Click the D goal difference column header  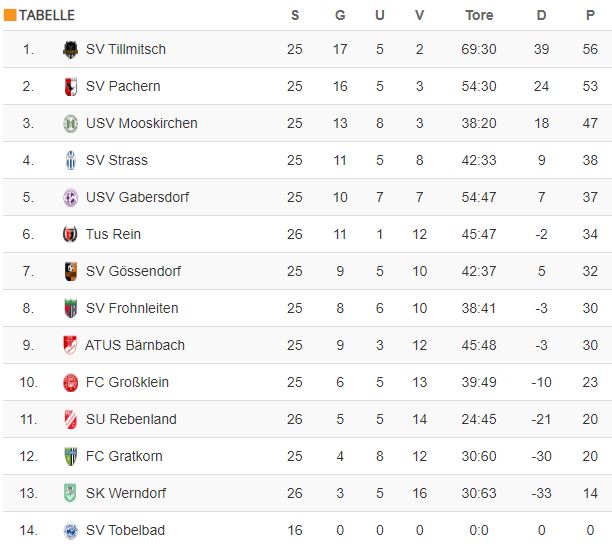click(542, 15)
